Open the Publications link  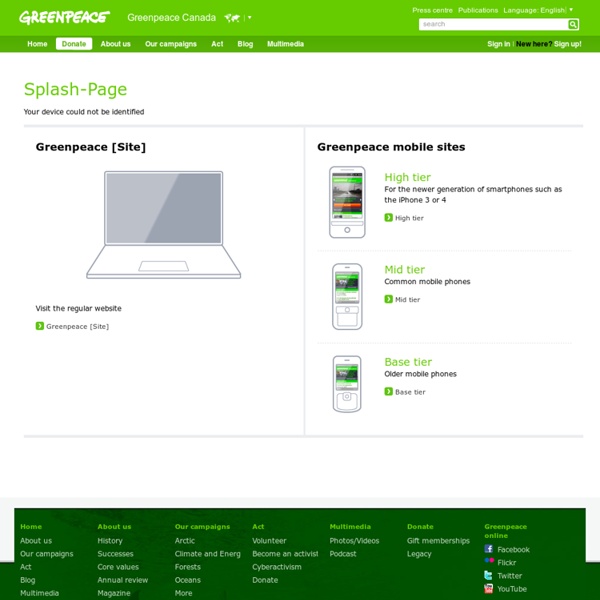coord(478,10)
